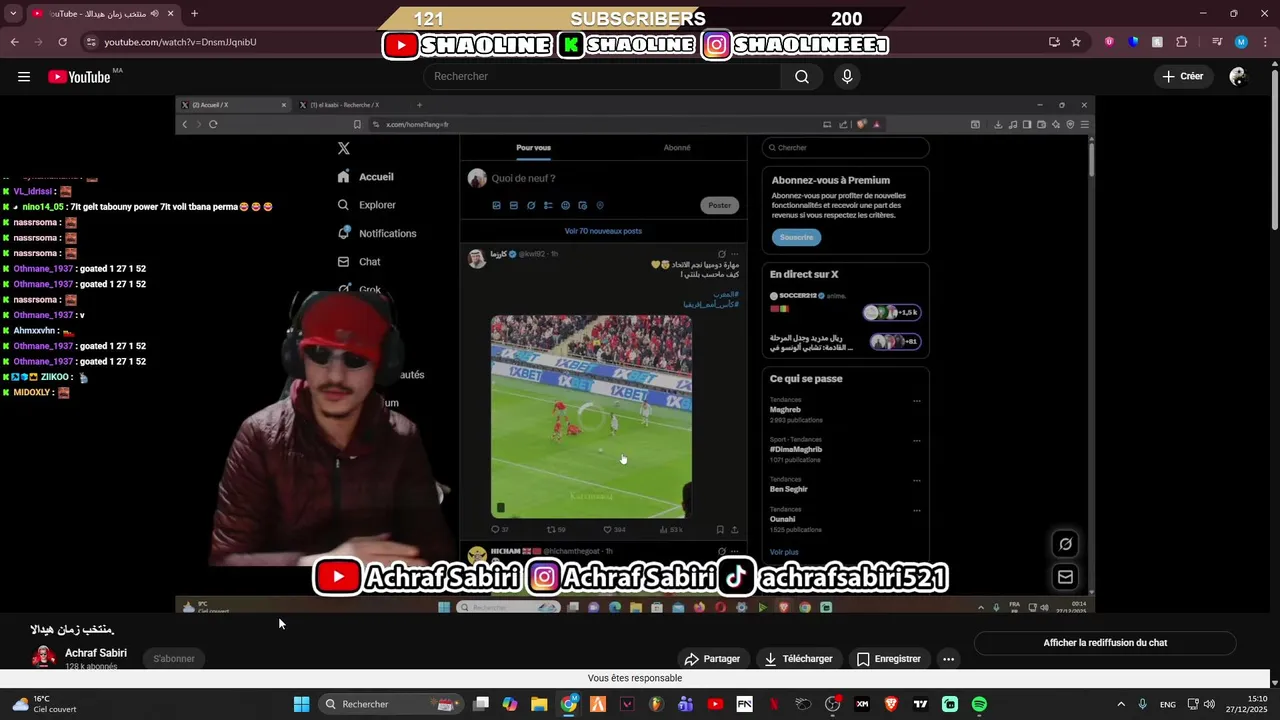The width and height of the screenshot is (1280, 720).
Task: Open the Achraf Sabiri channel name link
Action: pos(96,653)
